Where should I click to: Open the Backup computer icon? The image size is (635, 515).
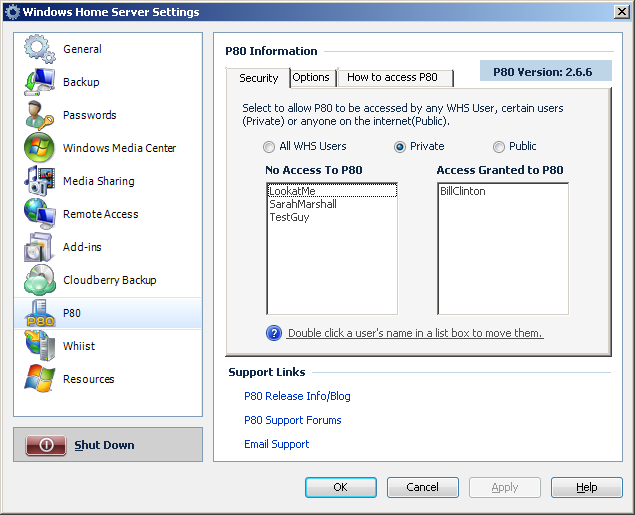click(39, 82)
